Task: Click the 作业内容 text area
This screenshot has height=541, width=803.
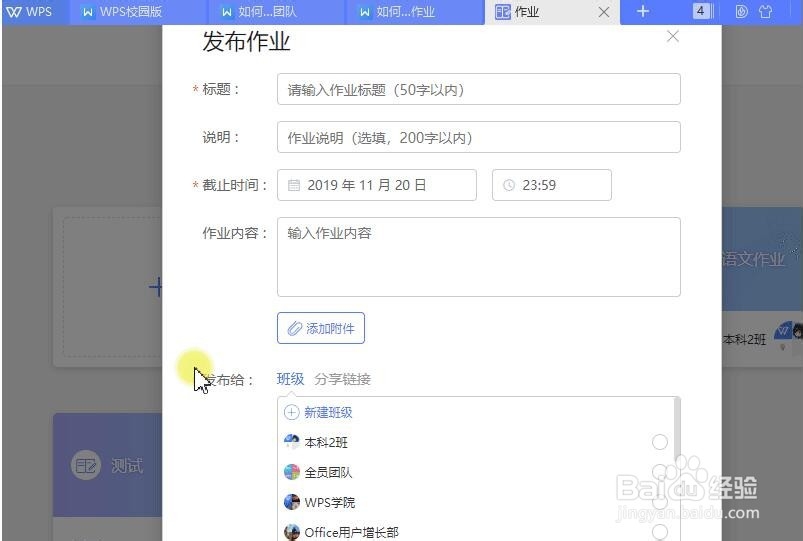Action: (x=479, y=257)
